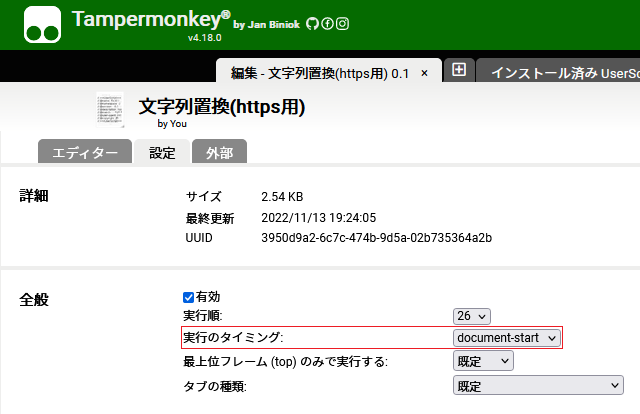
Task: Switch to the エディター tab
Action: (x=85, y=152)
